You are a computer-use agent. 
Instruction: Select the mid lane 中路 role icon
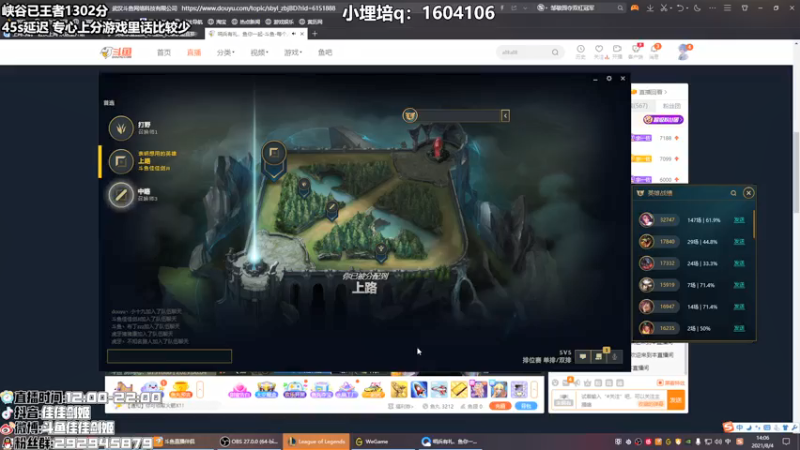(x=121, y=195)
